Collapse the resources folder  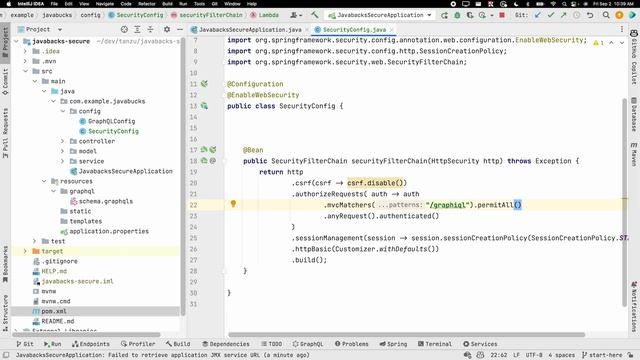pyautogui.click(x=44, y=181)
